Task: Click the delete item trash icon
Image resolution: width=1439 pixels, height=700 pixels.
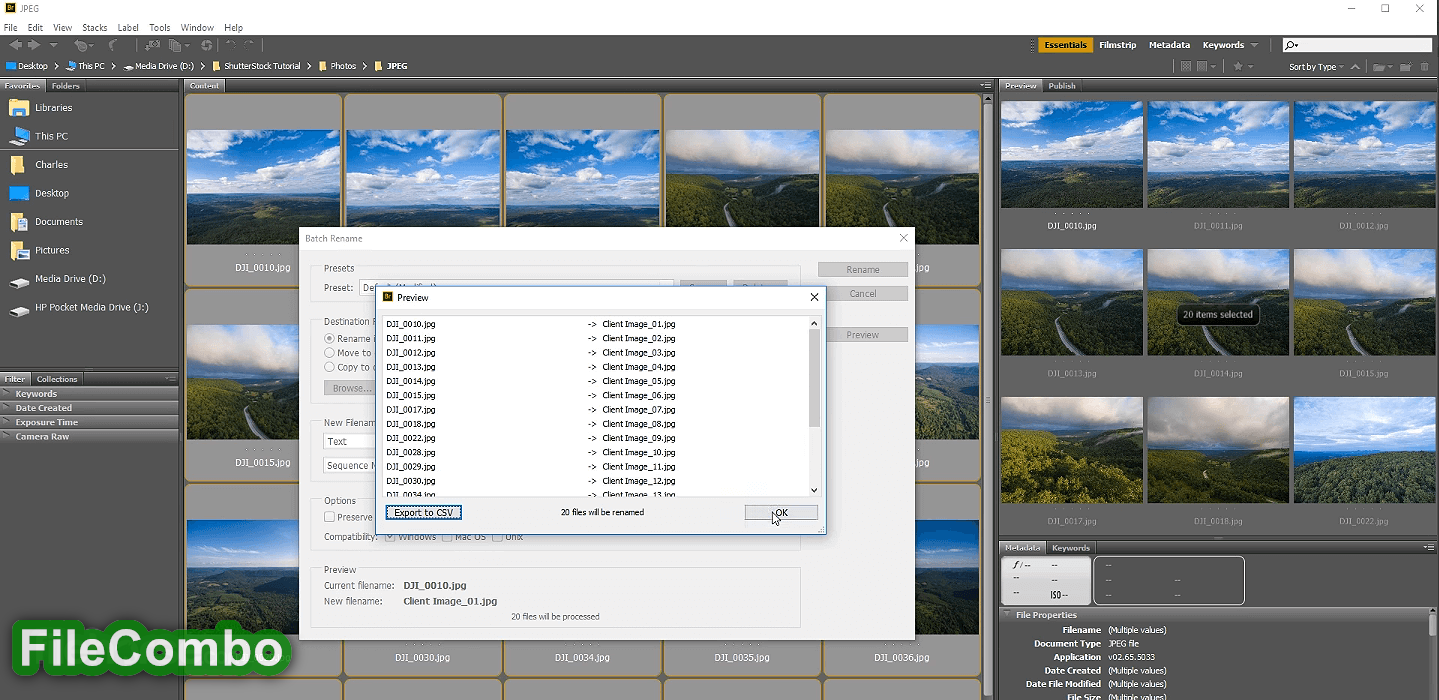Action: coord(1425,67)
